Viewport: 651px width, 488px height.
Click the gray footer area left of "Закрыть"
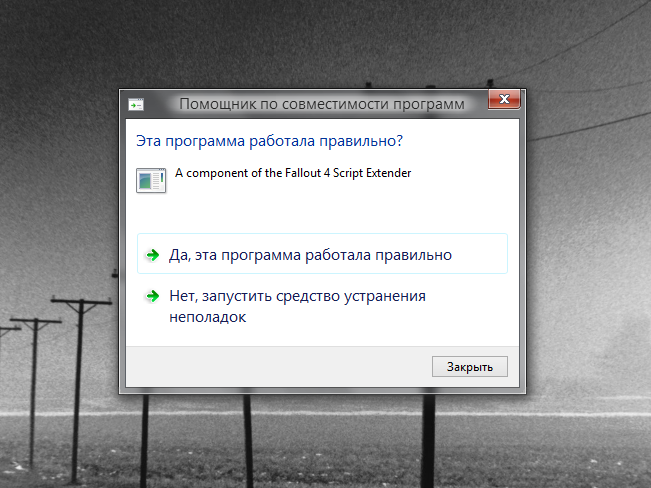[x=270, y=366]
